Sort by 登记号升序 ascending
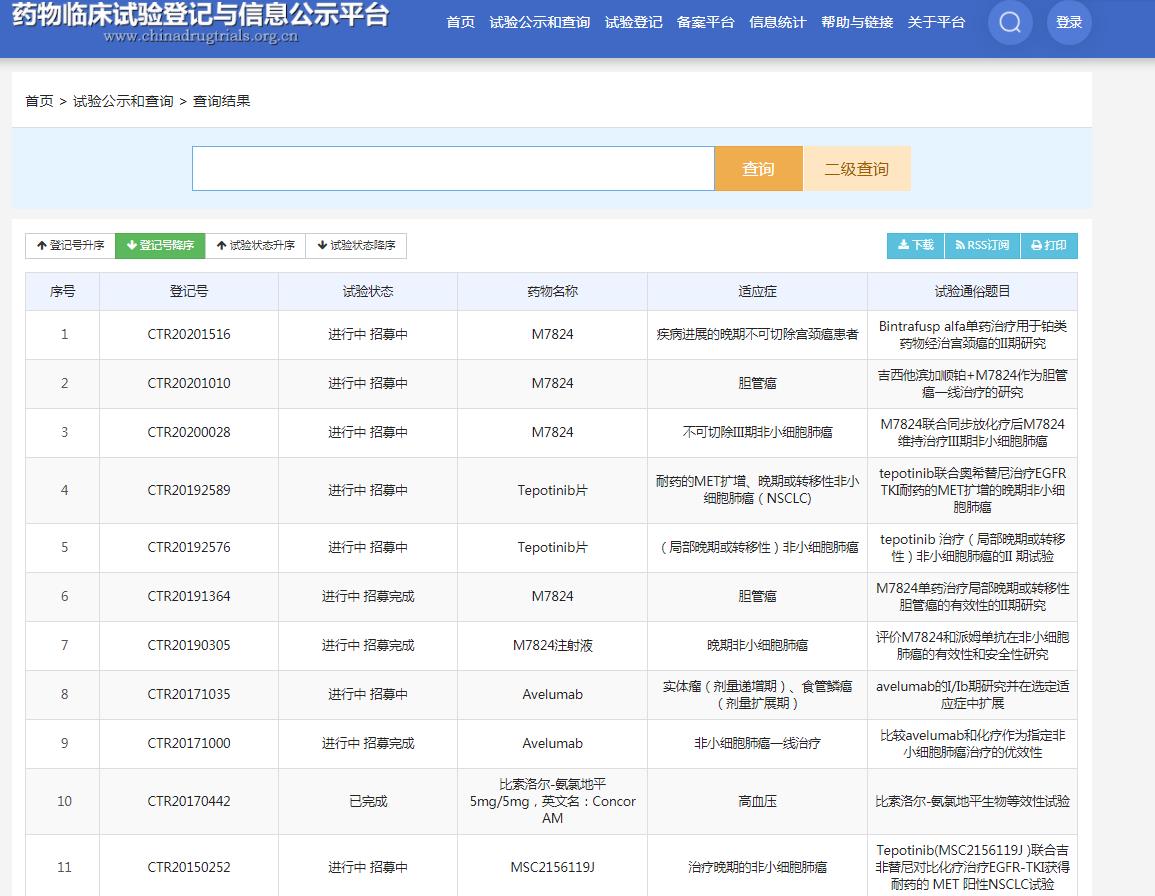The image size is (1155, 896). coord(70,245)
